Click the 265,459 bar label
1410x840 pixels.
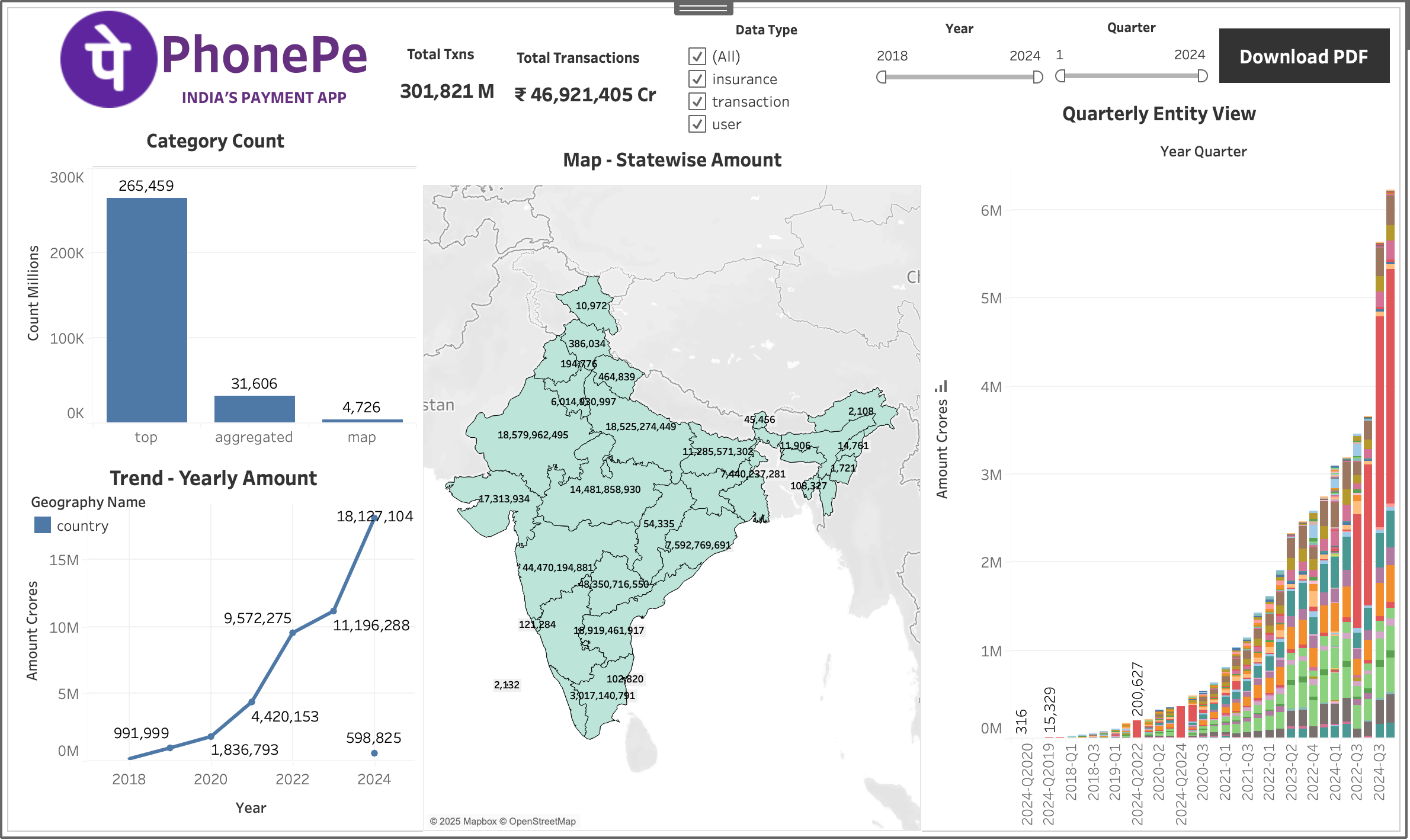coord(146,186)
